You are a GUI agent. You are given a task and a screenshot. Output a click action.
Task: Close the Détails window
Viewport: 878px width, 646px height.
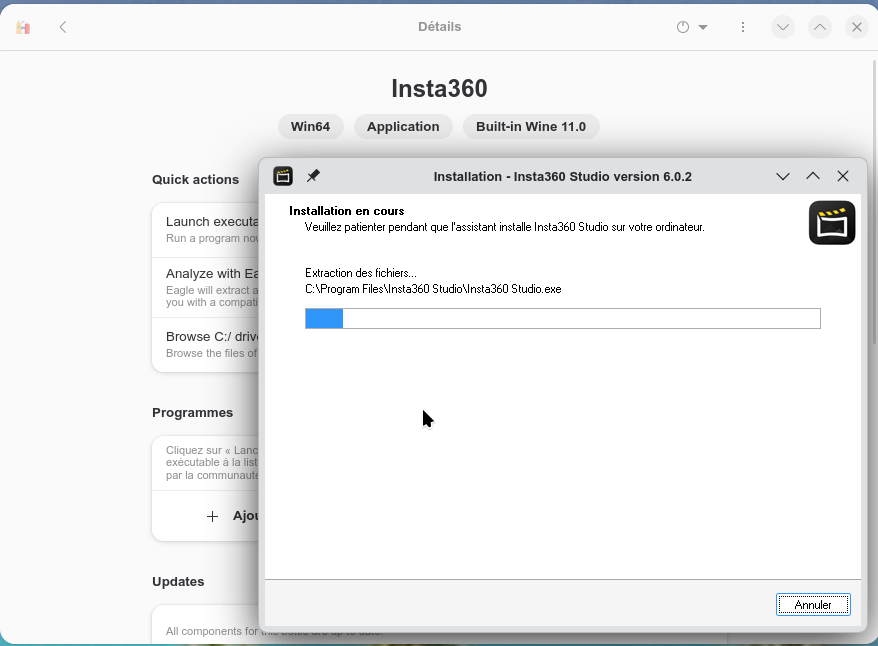pyautogui.click(x=857, y=27)
